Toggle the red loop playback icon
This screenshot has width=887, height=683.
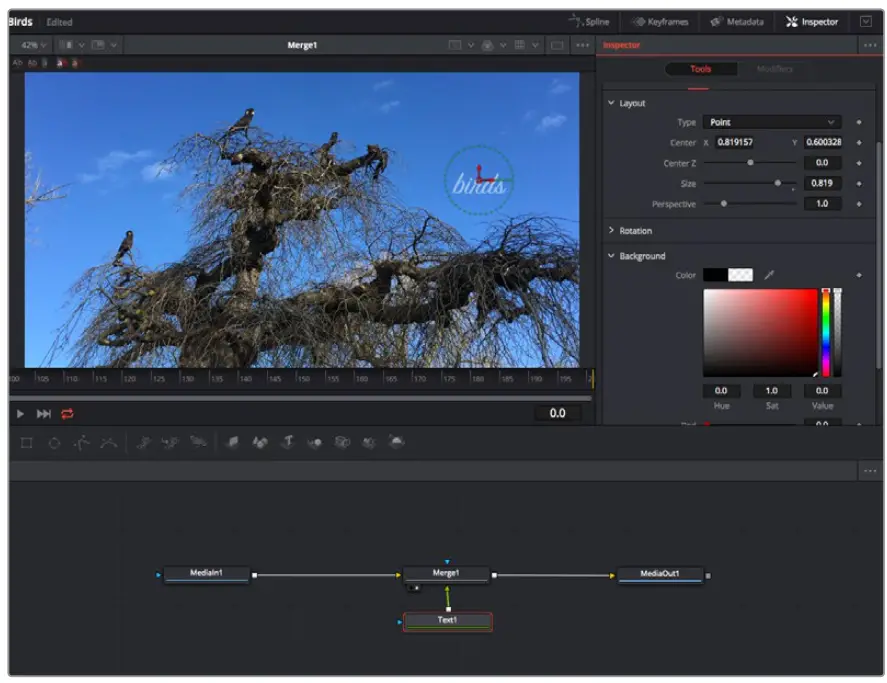tap(68, 414)
